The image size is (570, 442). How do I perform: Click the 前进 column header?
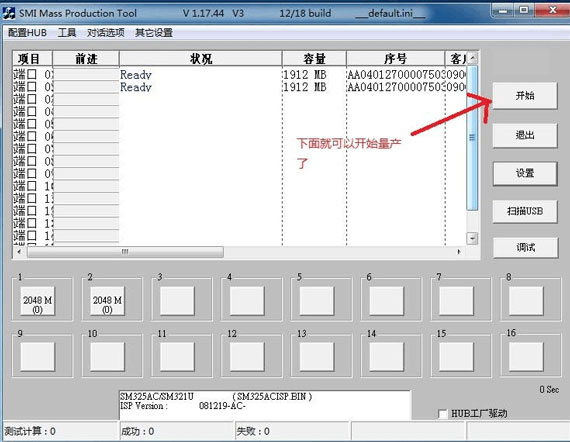[x=86, y=59]
